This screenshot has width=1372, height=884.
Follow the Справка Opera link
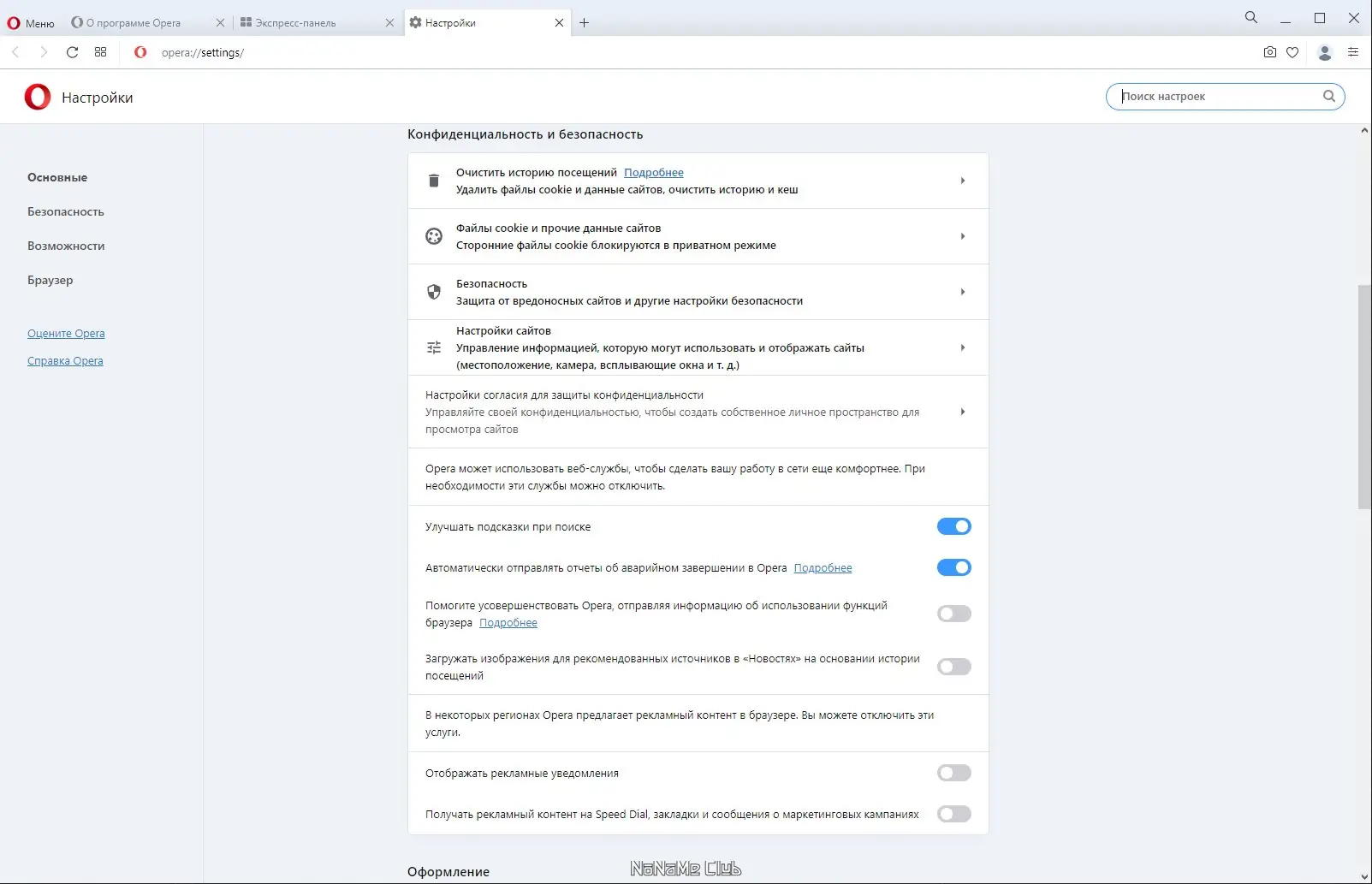pyautogui.click(x=65, y=361)
